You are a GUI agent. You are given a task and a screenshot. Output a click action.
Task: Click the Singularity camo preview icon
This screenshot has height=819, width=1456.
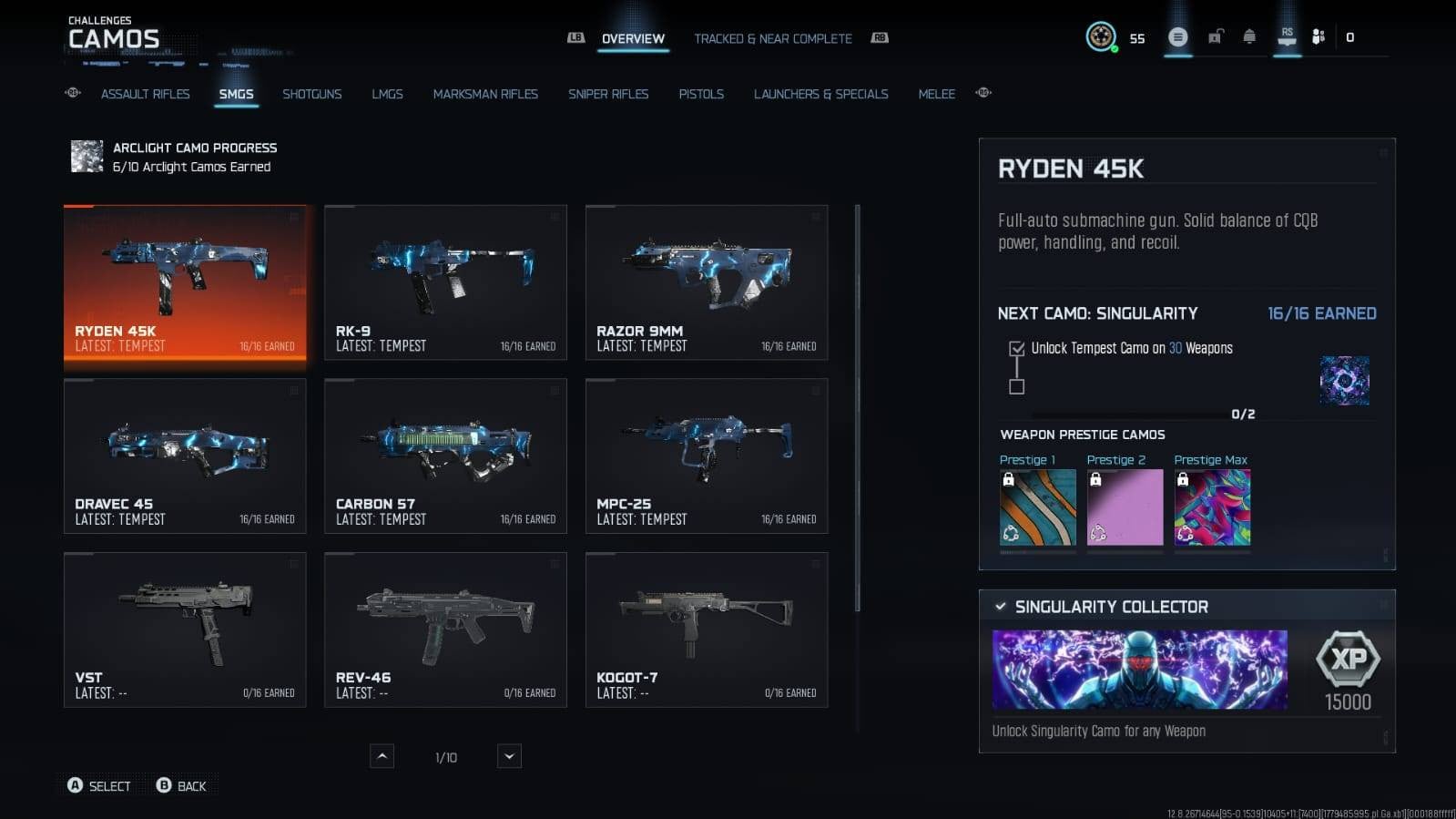coord(1344,380)
